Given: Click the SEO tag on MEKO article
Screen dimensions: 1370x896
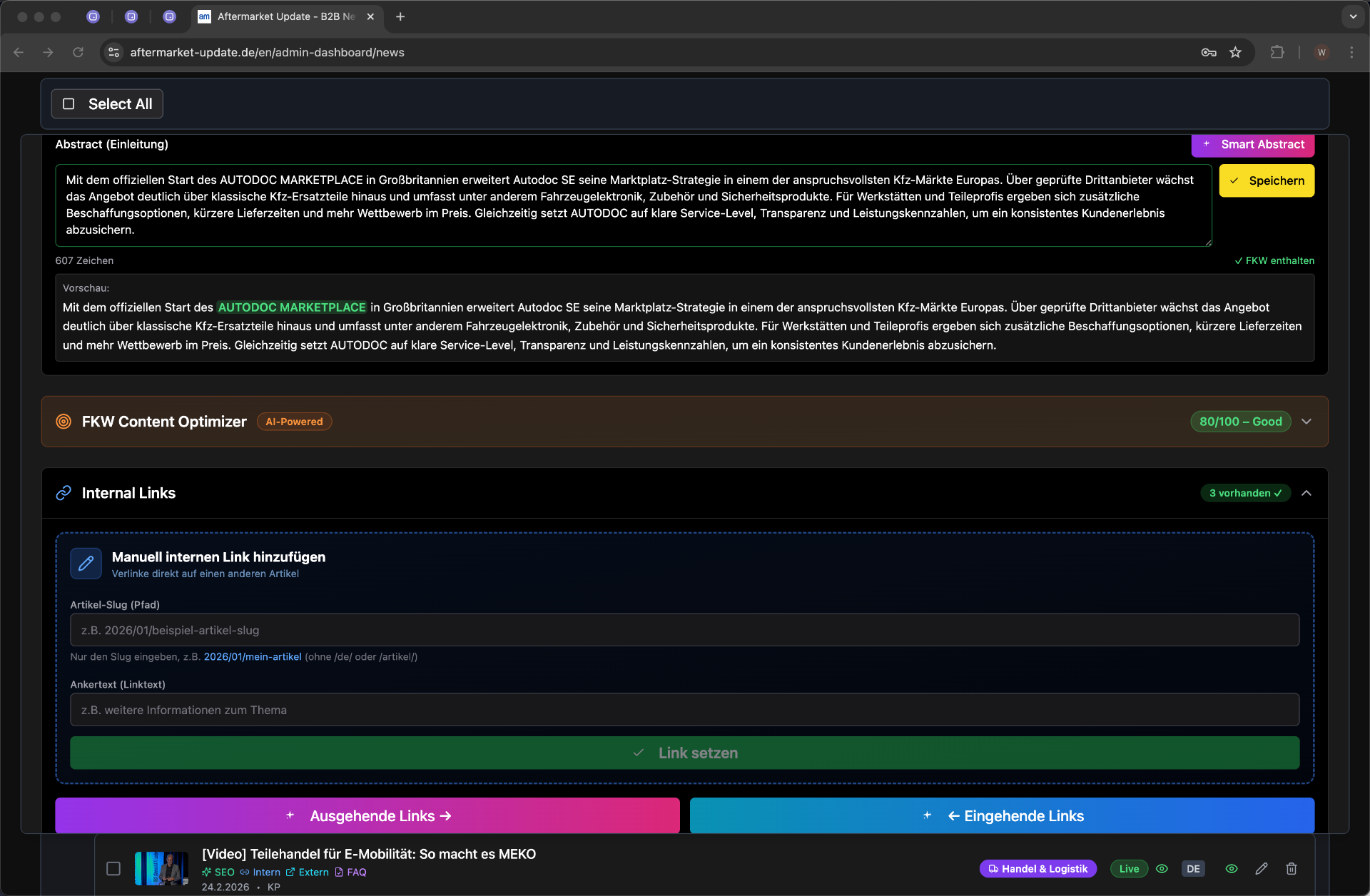Looking at the screenshot, I should tap(218, 872).
